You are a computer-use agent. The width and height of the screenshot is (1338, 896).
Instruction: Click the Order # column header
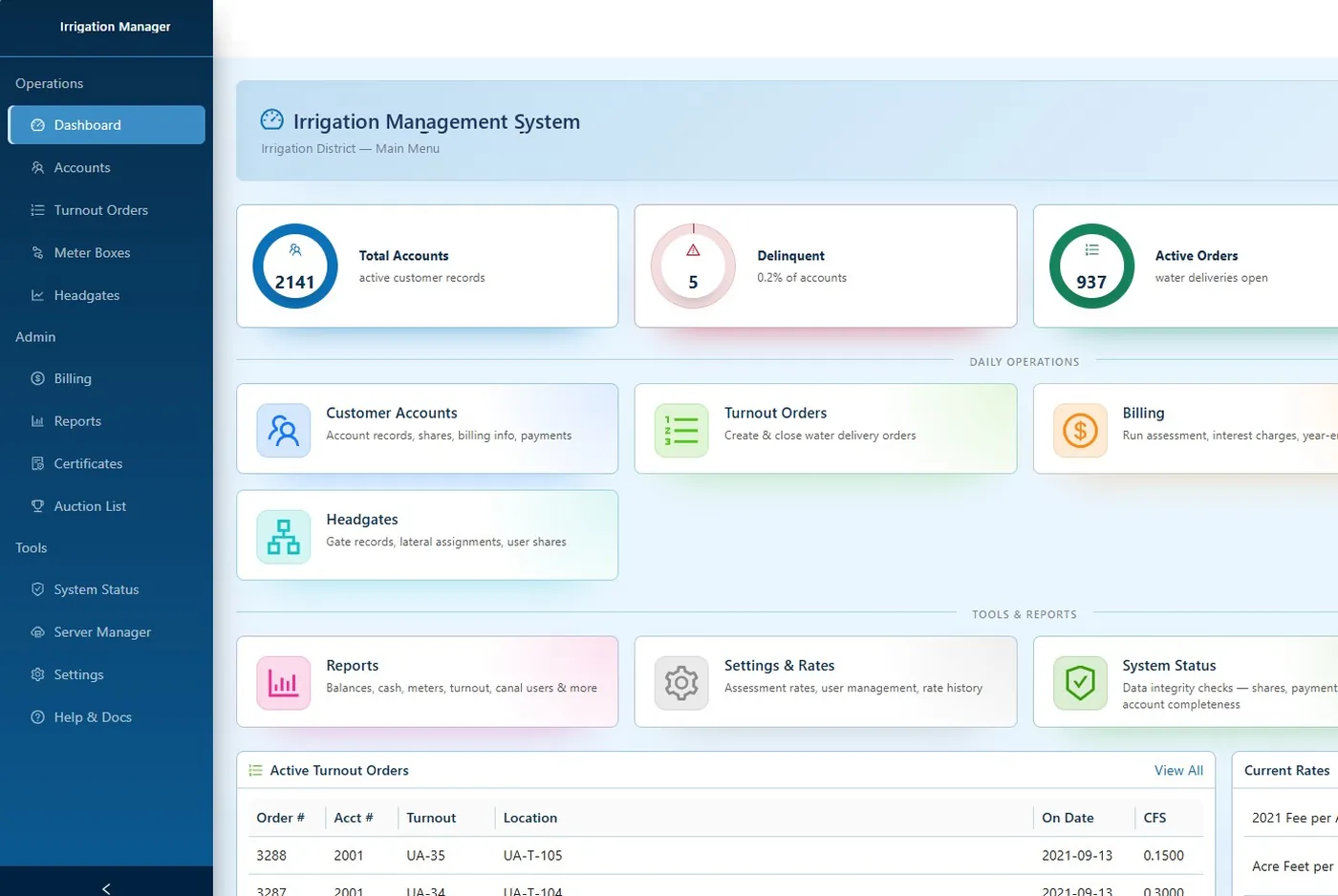pos(280,819)
